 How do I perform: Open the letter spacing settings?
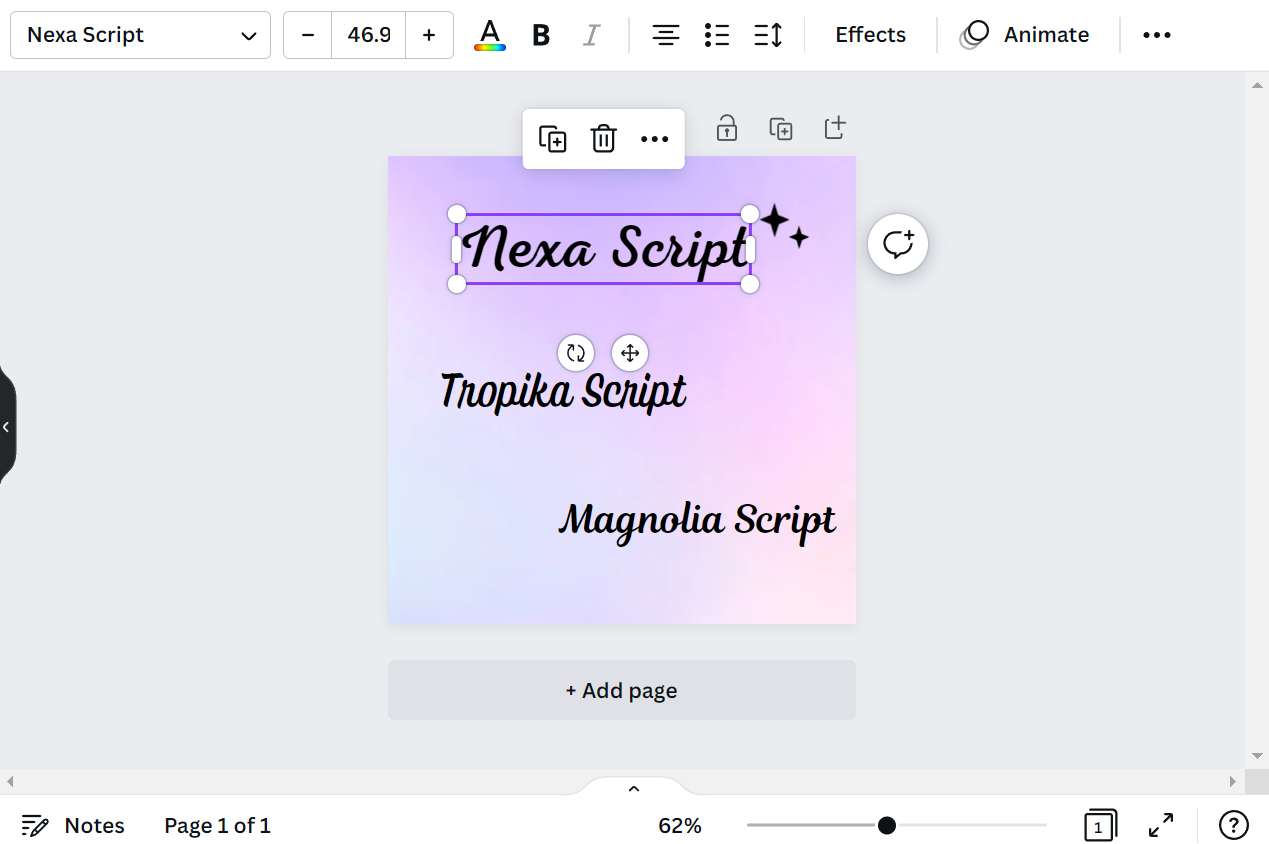[767, 34]
